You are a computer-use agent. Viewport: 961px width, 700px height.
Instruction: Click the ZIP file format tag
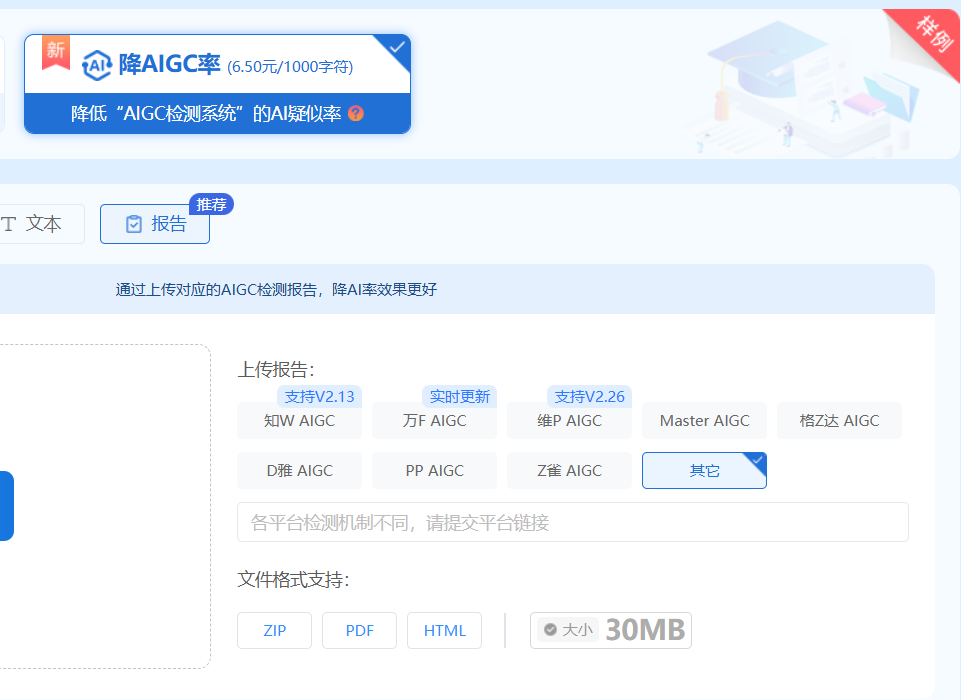click(274, 631)
